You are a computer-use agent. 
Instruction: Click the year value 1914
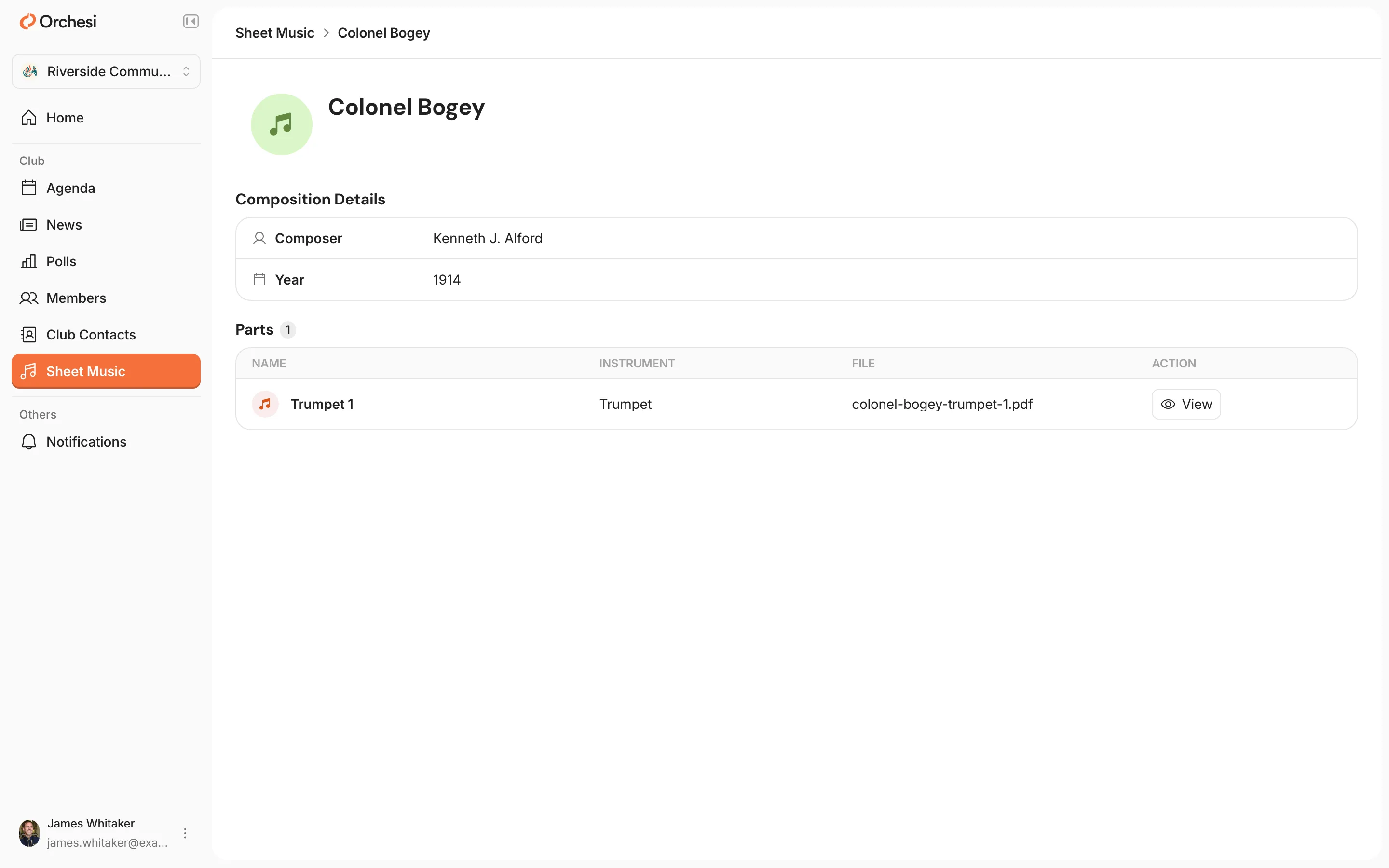coord(447,280)
